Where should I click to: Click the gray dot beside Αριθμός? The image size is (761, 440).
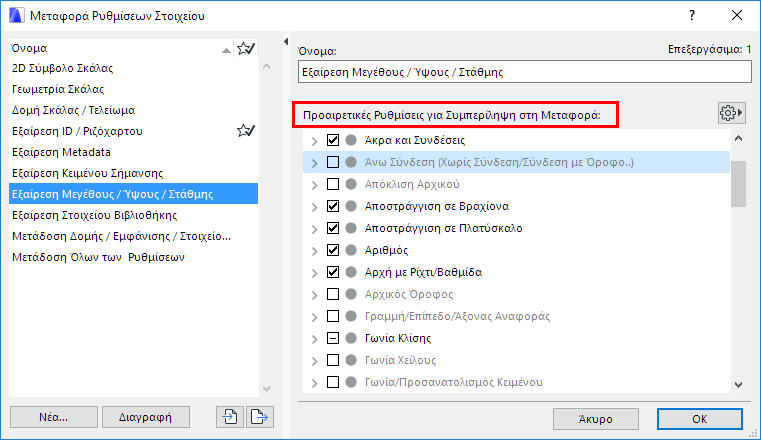(351, 250)
